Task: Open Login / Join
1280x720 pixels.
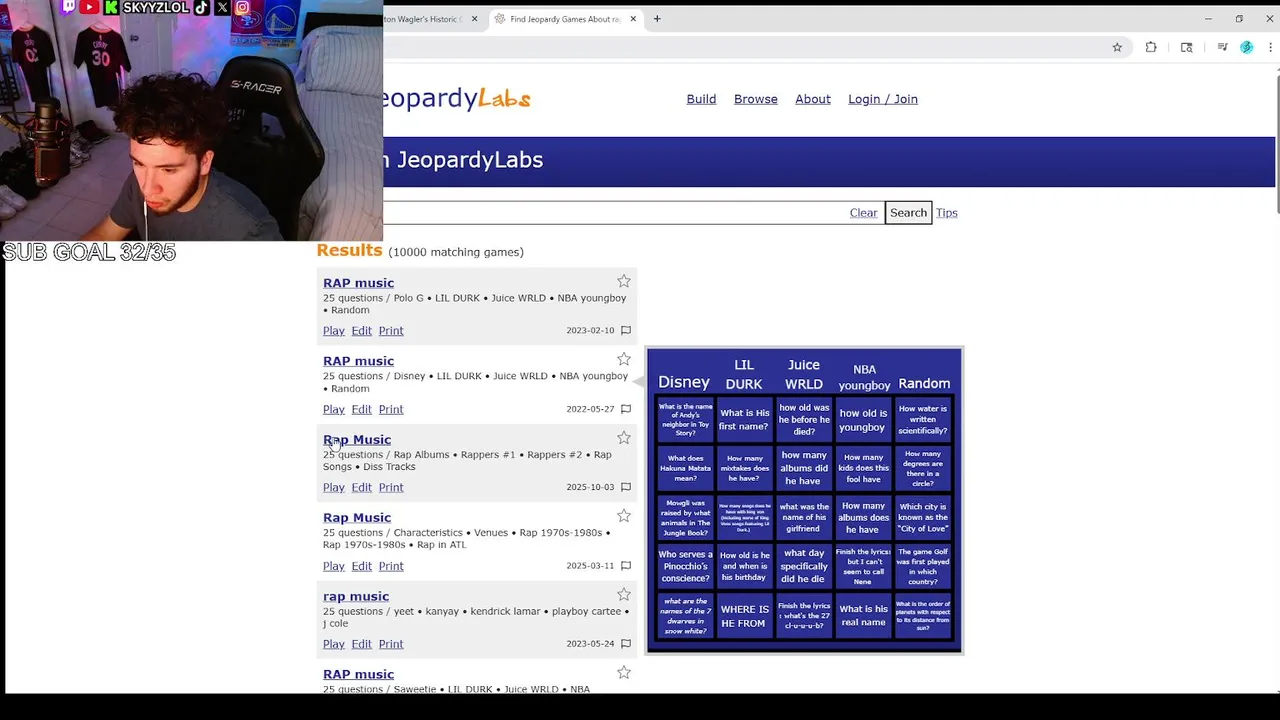Action: point(883,99)
